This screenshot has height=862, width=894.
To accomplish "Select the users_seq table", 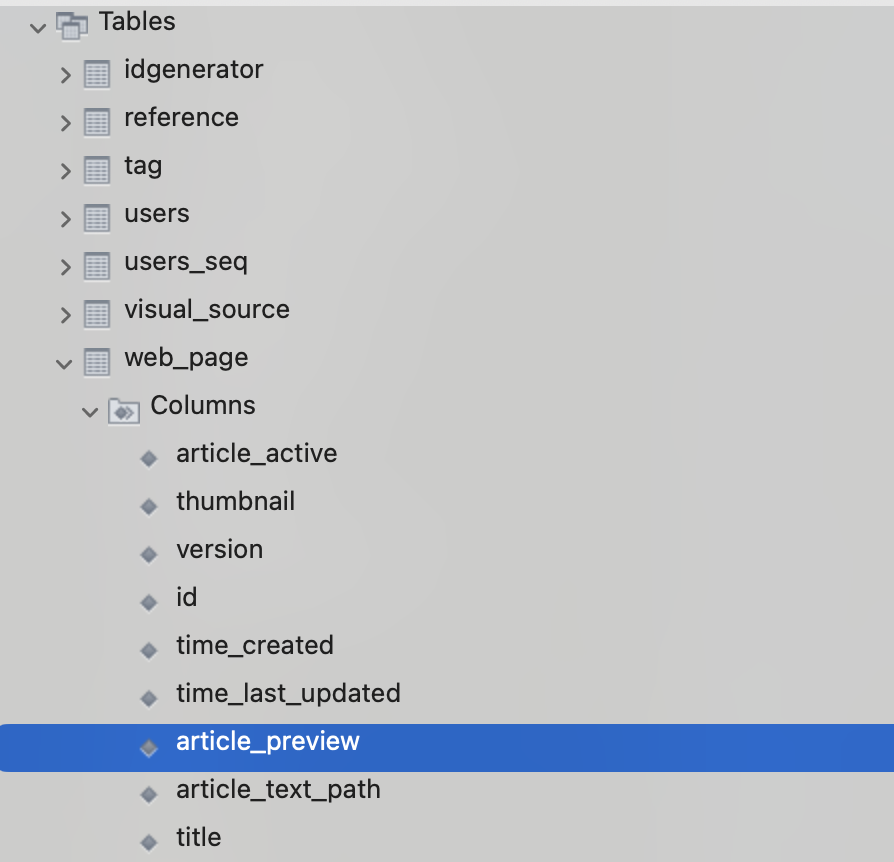I will pos(186,262).
